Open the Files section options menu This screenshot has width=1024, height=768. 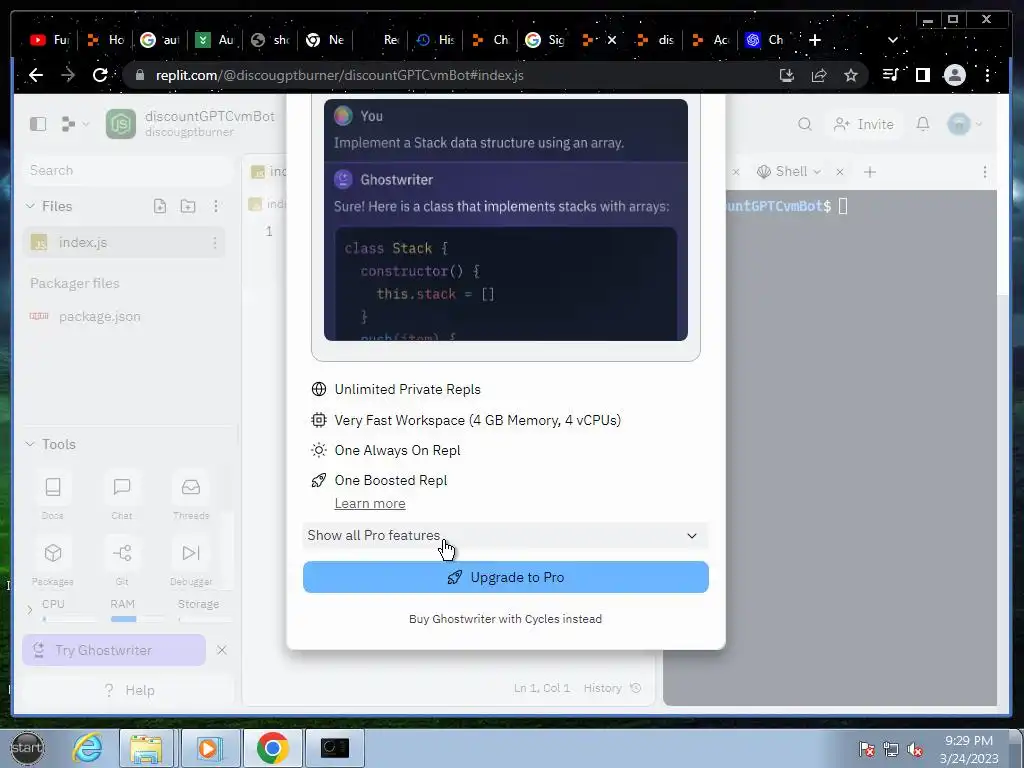coord(216,206)
